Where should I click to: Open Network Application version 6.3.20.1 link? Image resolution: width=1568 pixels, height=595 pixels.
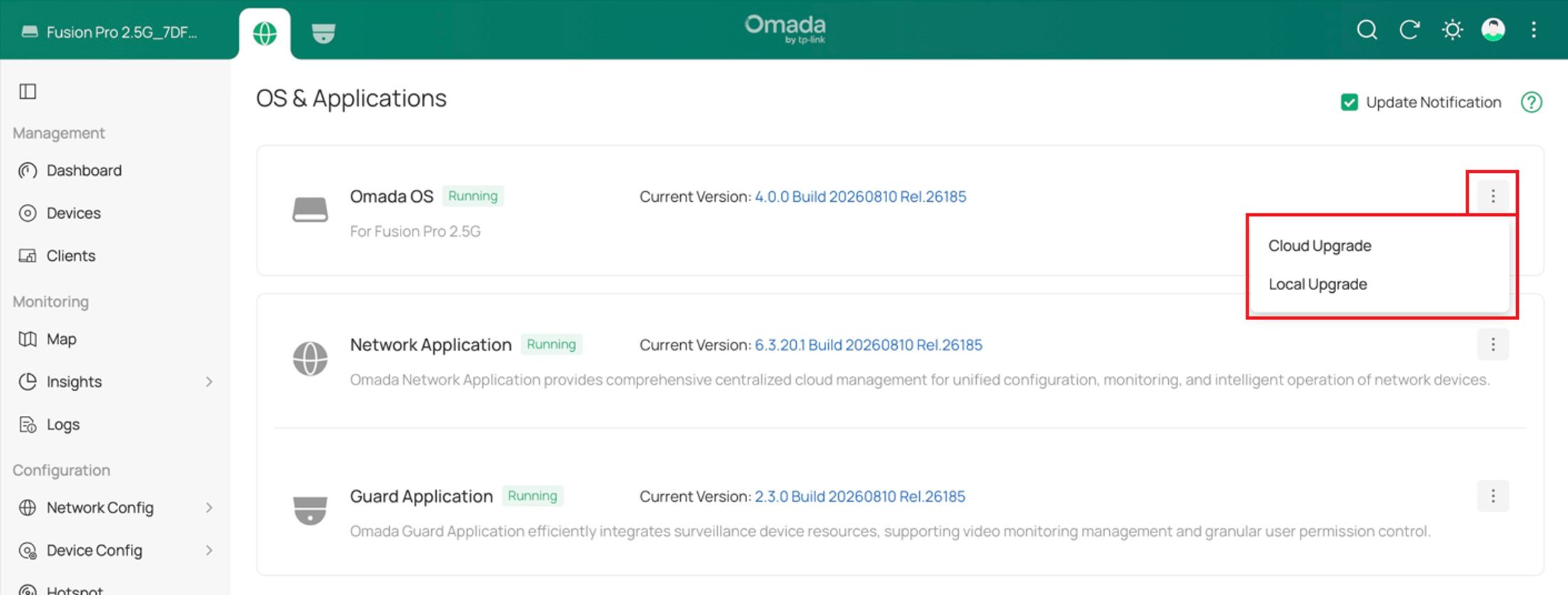point(868,345)
